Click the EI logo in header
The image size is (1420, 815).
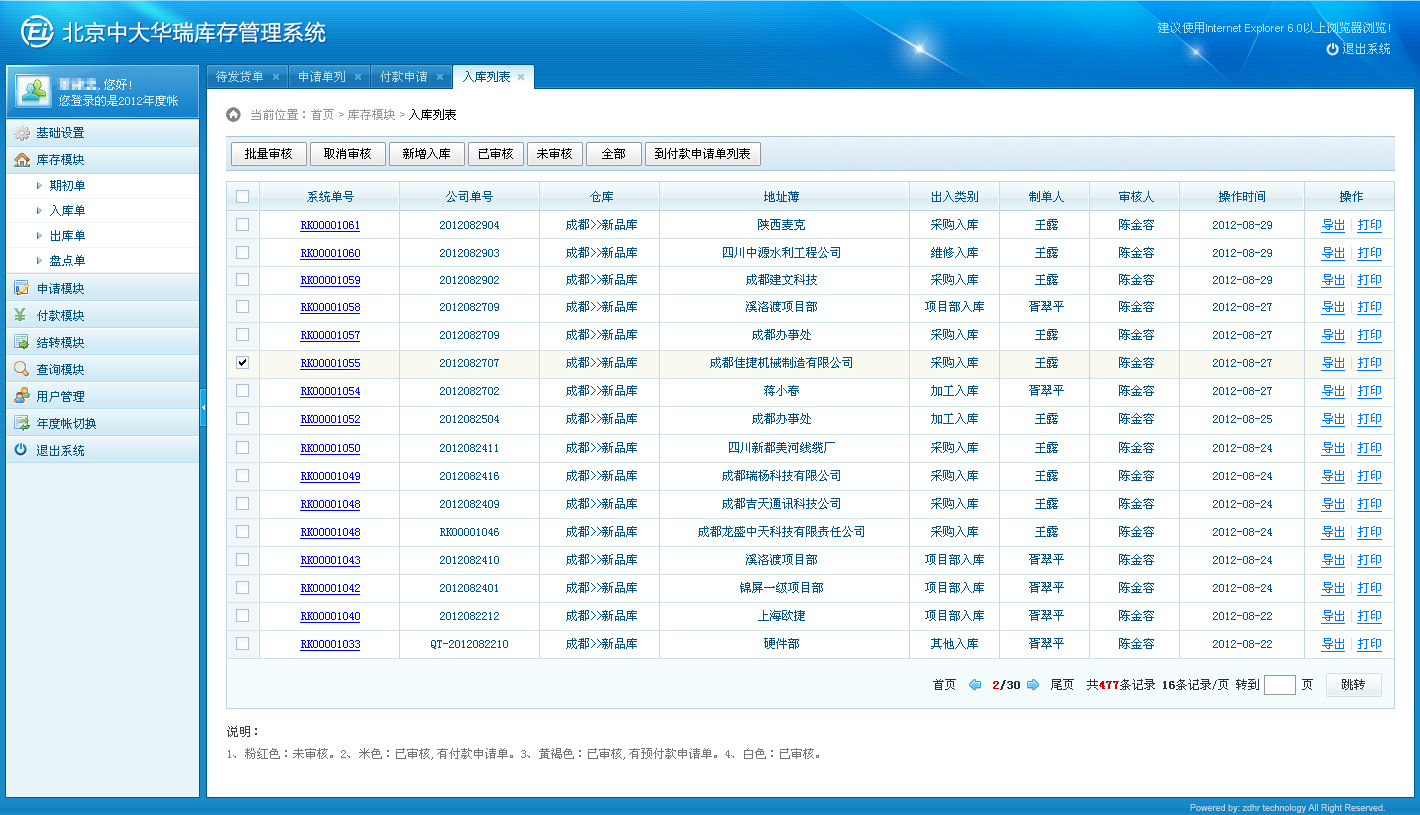38,32
